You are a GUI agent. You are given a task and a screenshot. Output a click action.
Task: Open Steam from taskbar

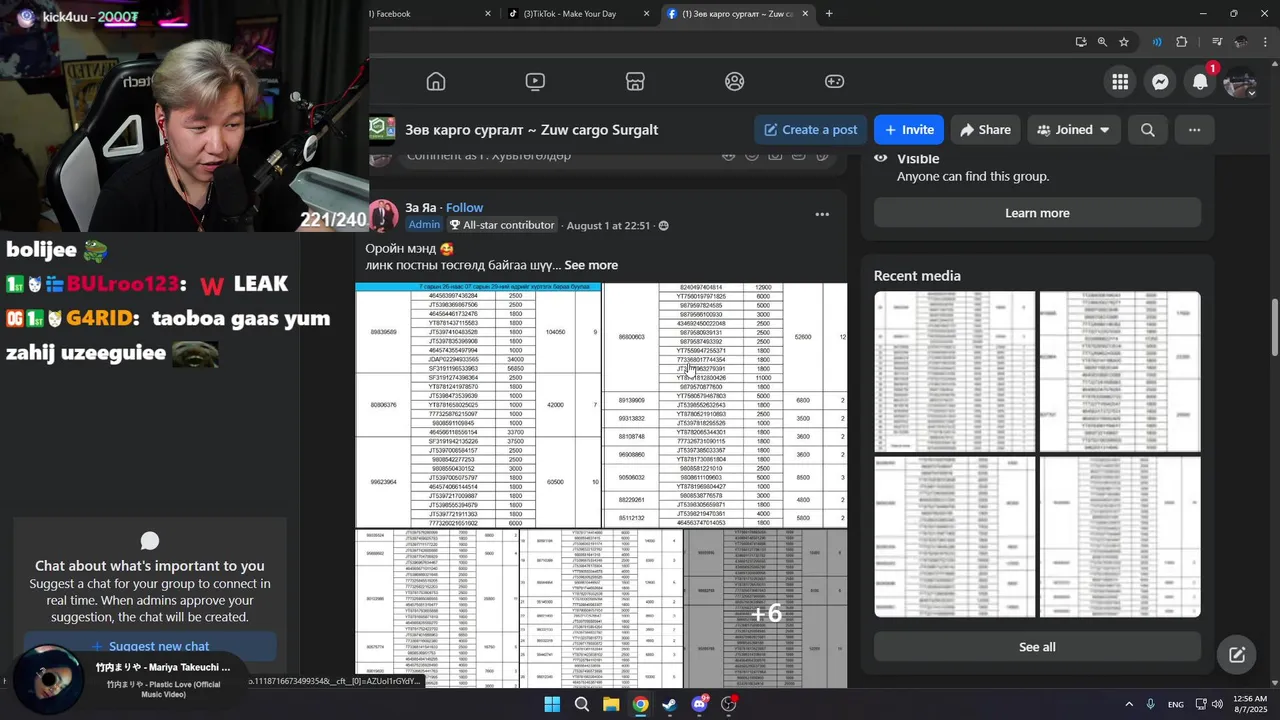tap(669, 704)
